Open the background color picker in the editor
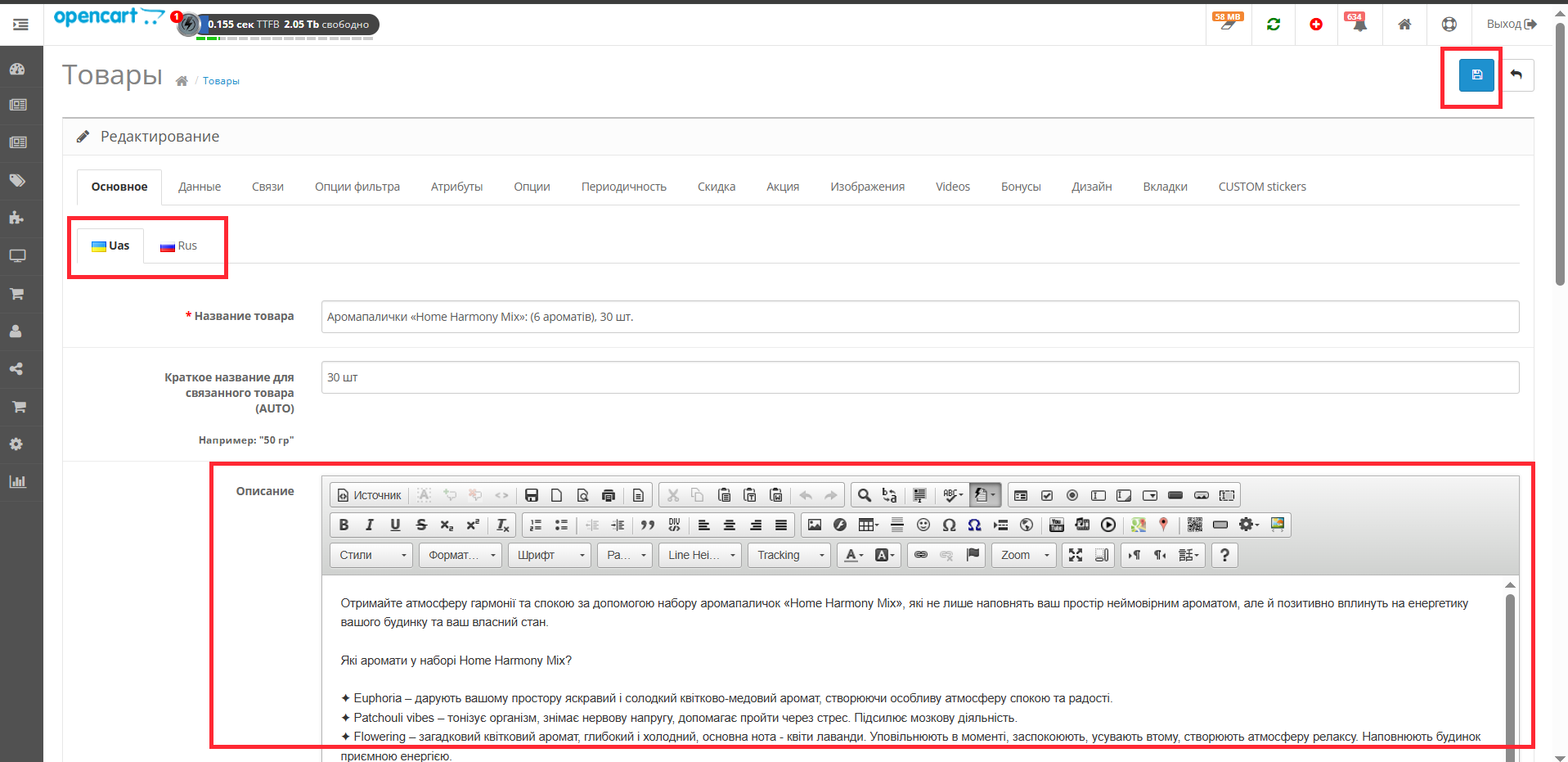This screenshot has width=1568, height=762. click(885, 555)
